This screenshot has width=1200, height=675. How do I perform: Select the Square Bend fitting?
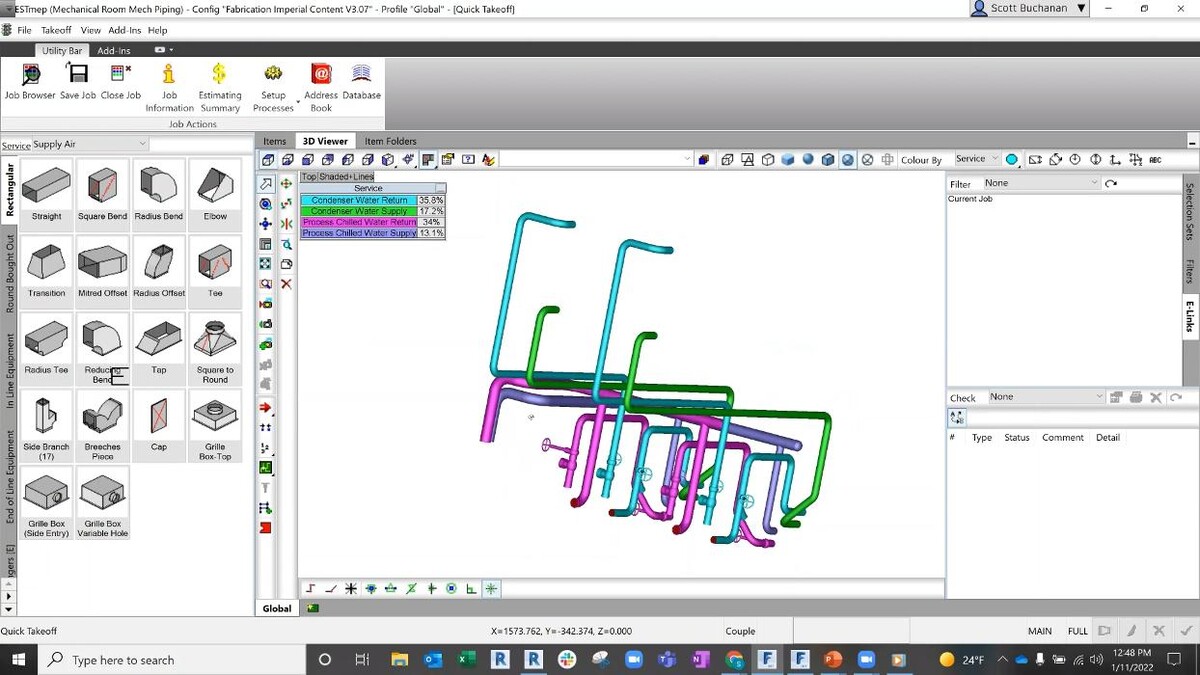[103, 190]
